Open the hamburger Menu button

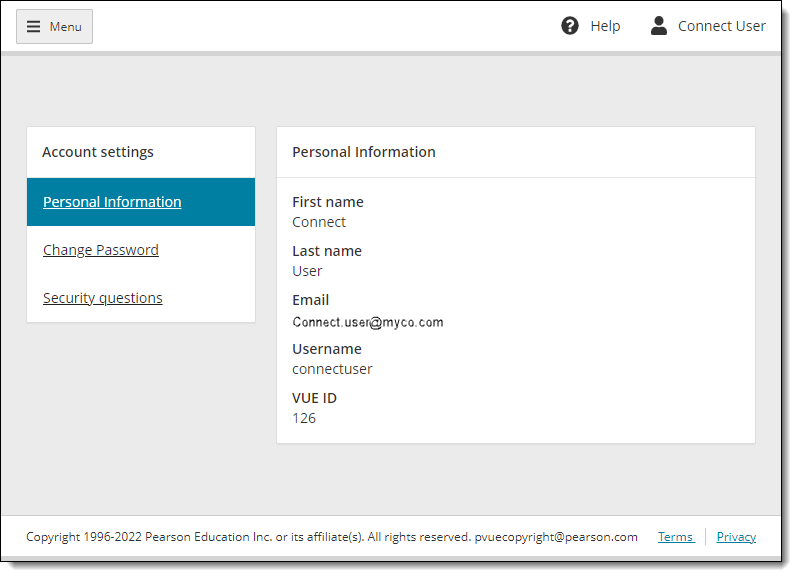(54, 26)
